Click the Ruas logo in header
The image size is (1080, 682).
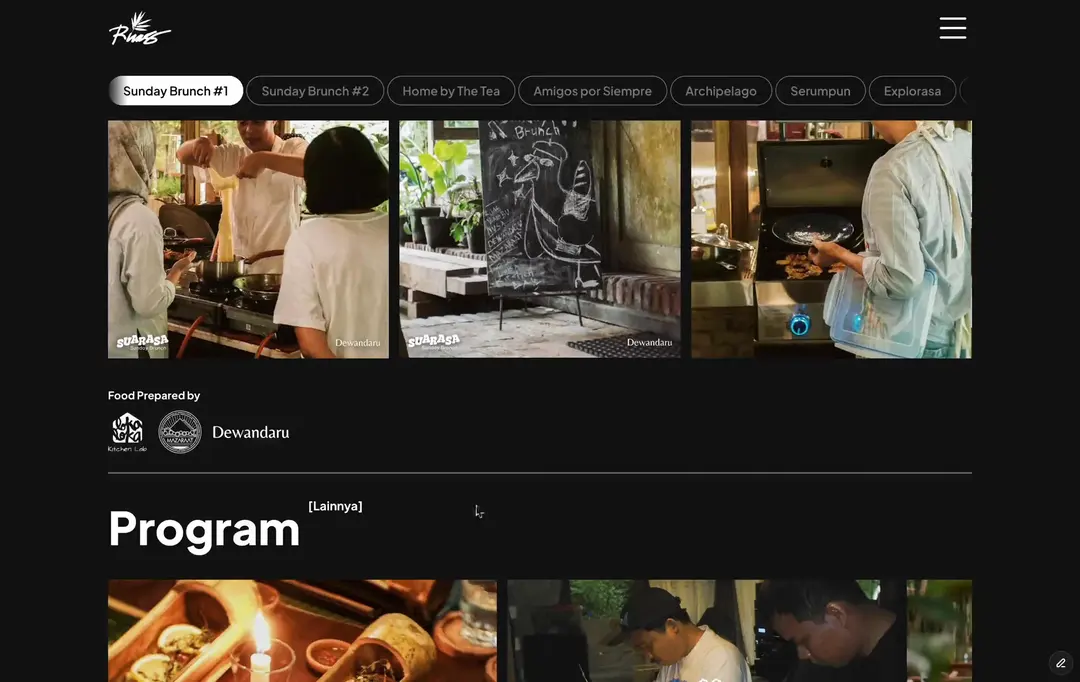coord(140,28)
